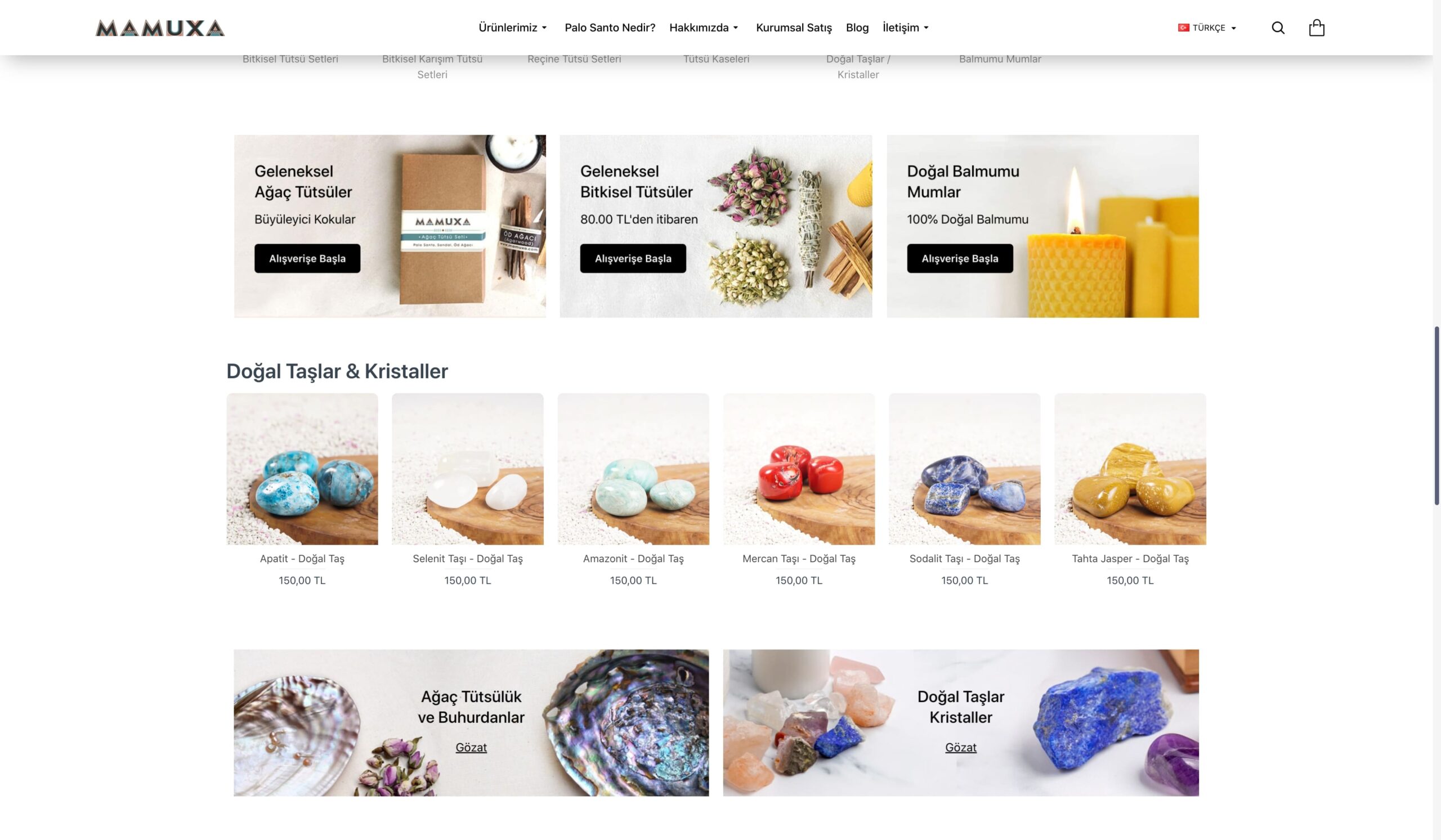
Task: Open the Mercan Taşı product image
Action: tap(799, 469)
